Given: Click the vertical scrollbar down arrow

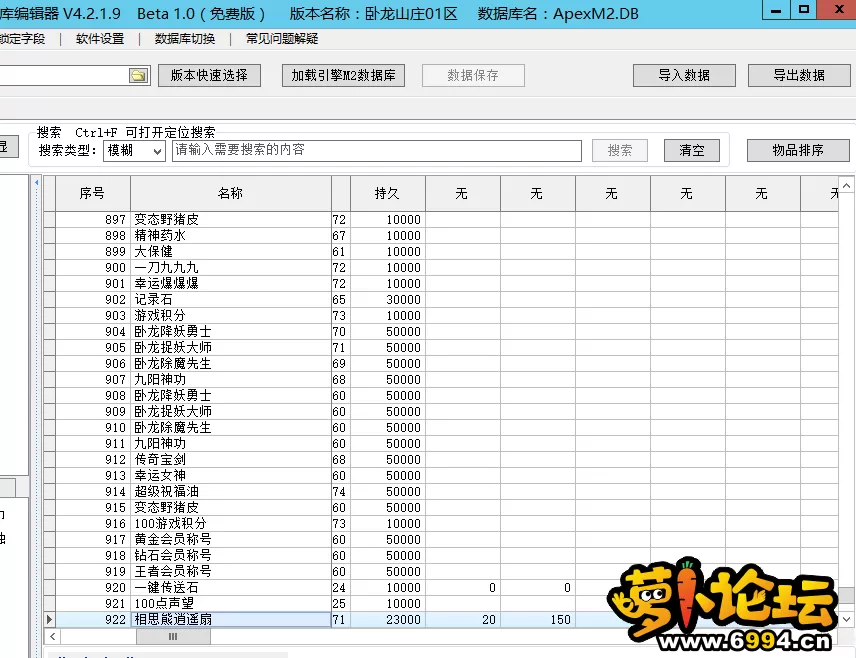Looking at the screenshot, I should (x=846, y=619).
